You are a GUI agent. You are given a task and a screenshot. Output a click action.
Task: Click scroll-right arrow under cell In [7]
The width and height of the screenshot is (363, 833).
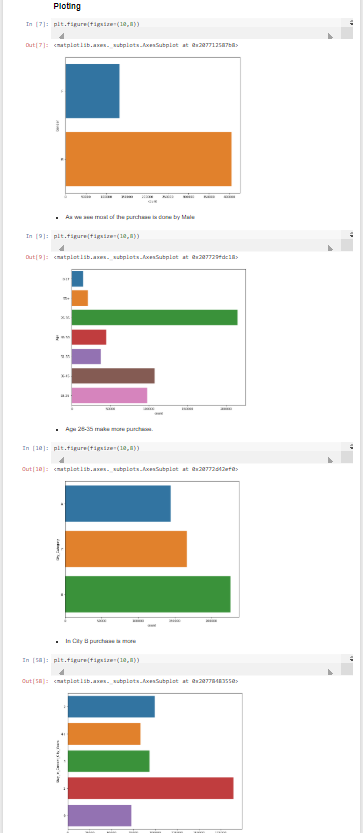pyautogui.click(x=331, y=36)
